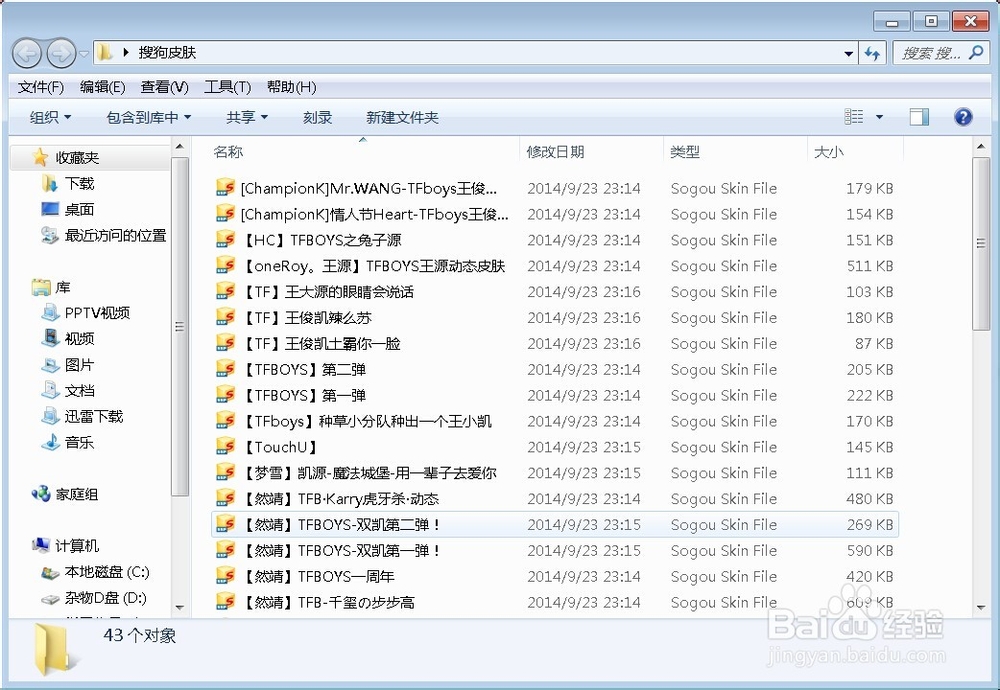Click icon of TFBOYS-双凯第一弹 file
This screenshot has height=690, width=1000.
(x=226, y=550)
